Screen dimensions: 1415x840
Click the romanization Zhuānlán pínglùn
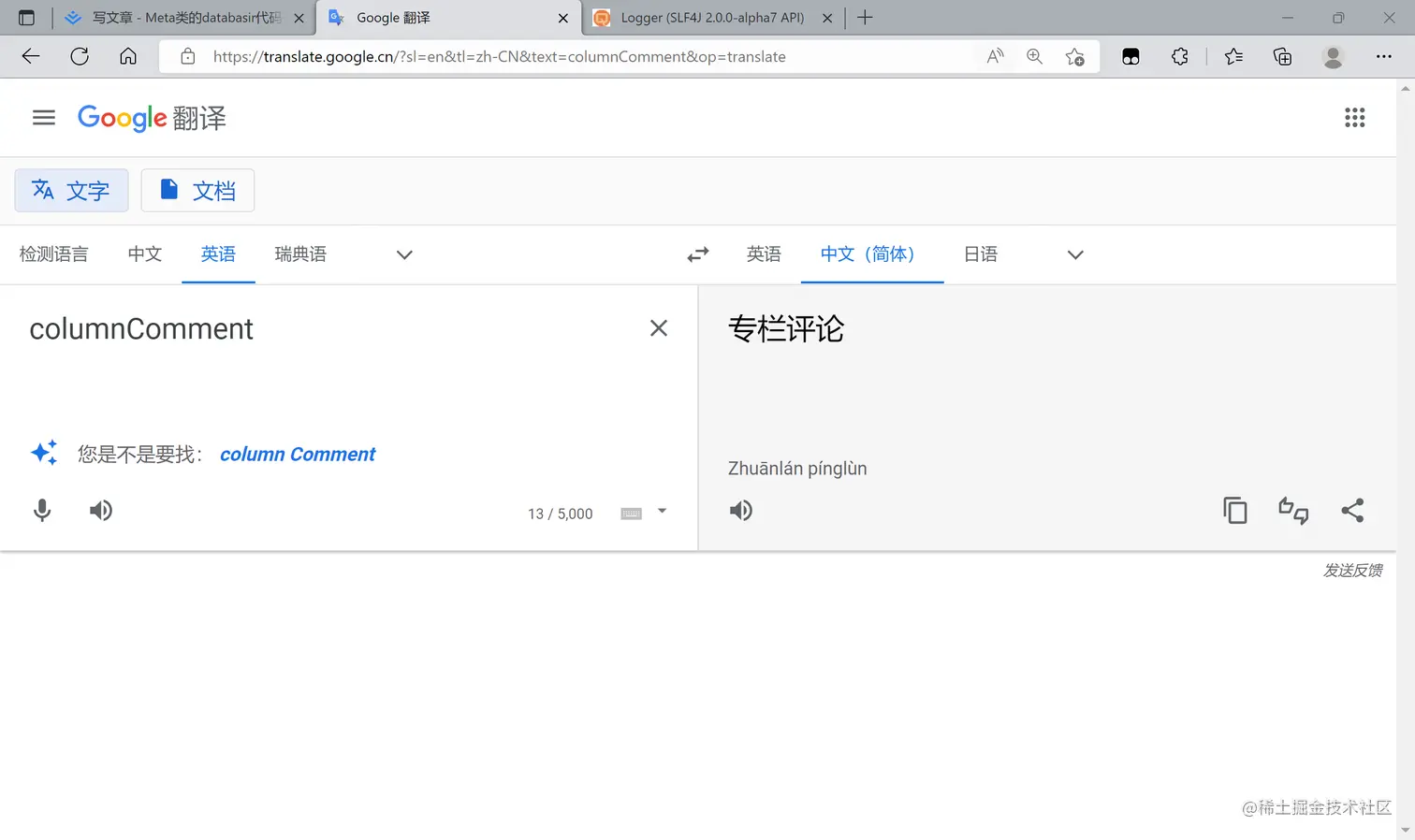tap(797, 469)
